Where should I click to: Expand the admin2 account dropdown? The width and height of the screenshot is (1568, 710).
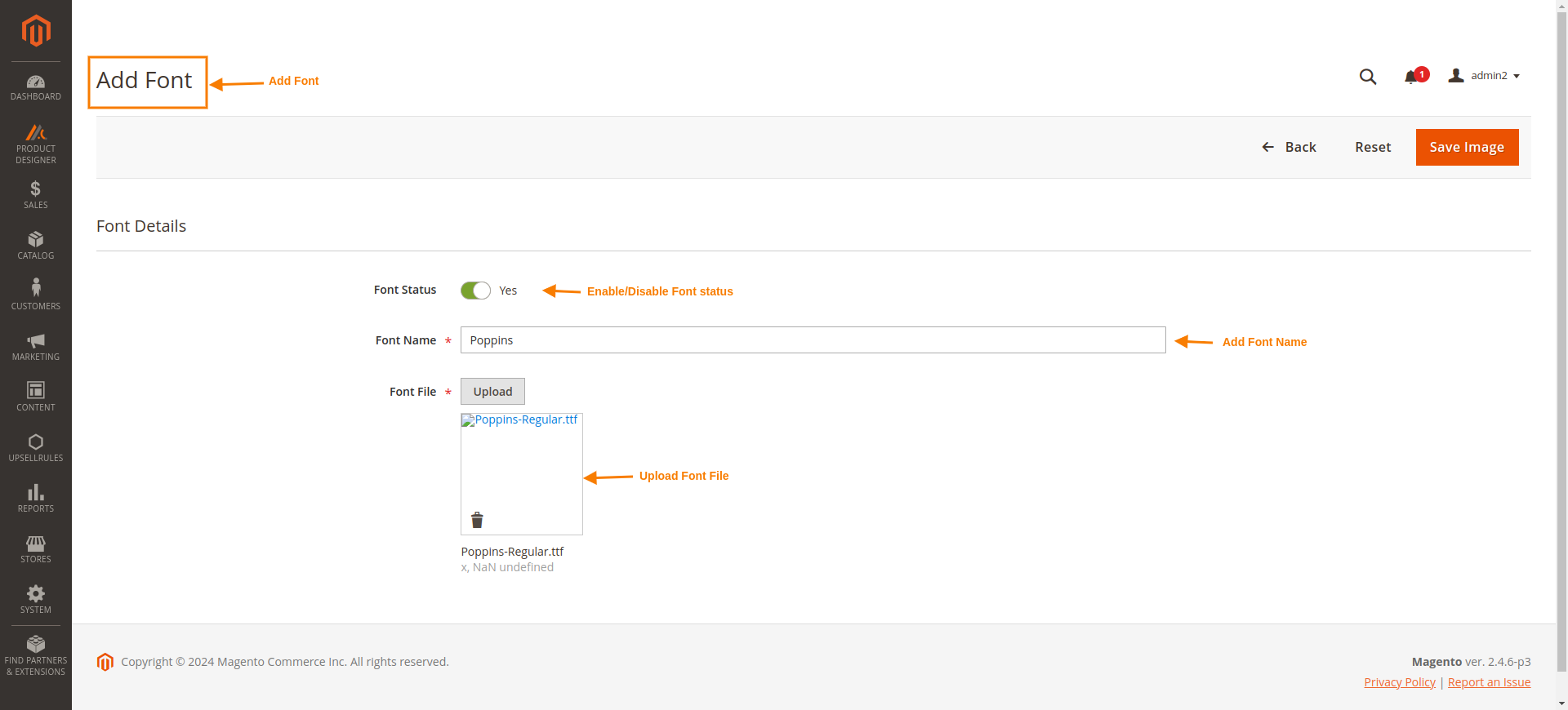(x=1484, y=76)
